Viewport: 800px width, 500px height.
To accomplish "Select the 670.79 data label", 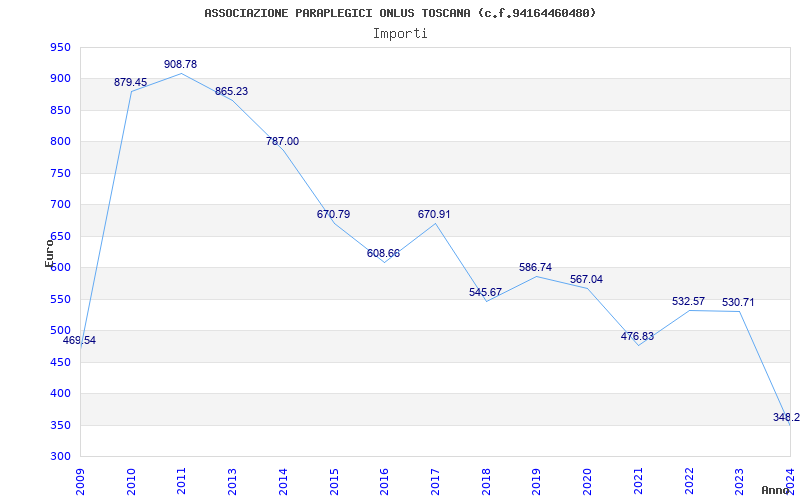I will click(333, 215).
